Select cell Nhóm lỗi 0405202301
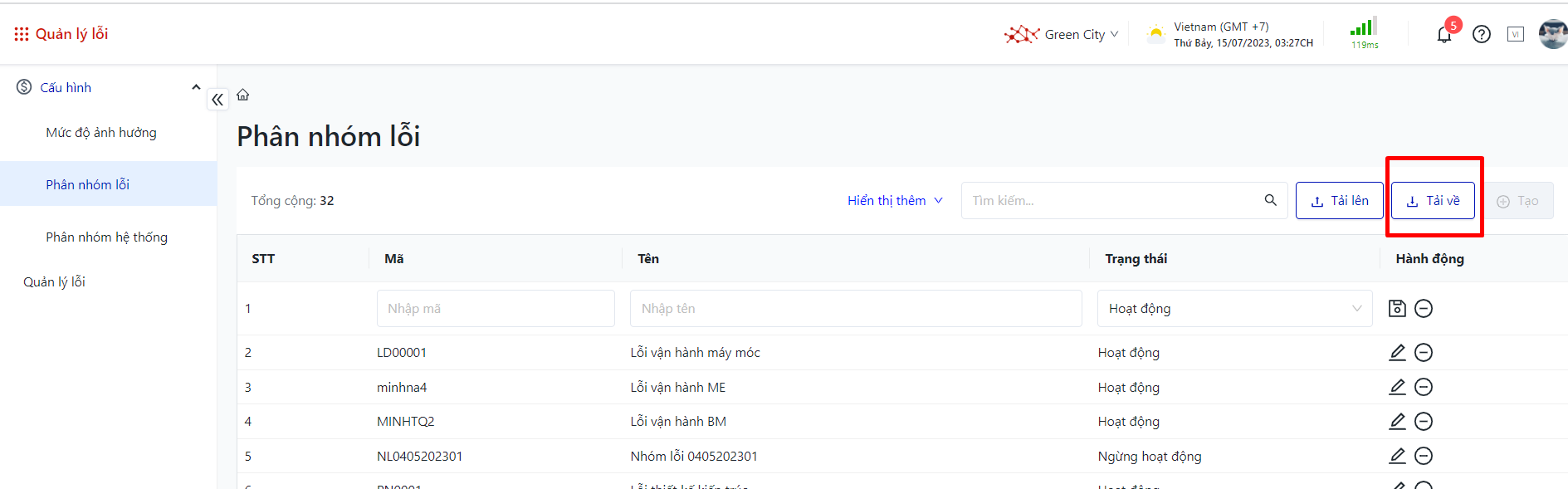 coord(694,456)
